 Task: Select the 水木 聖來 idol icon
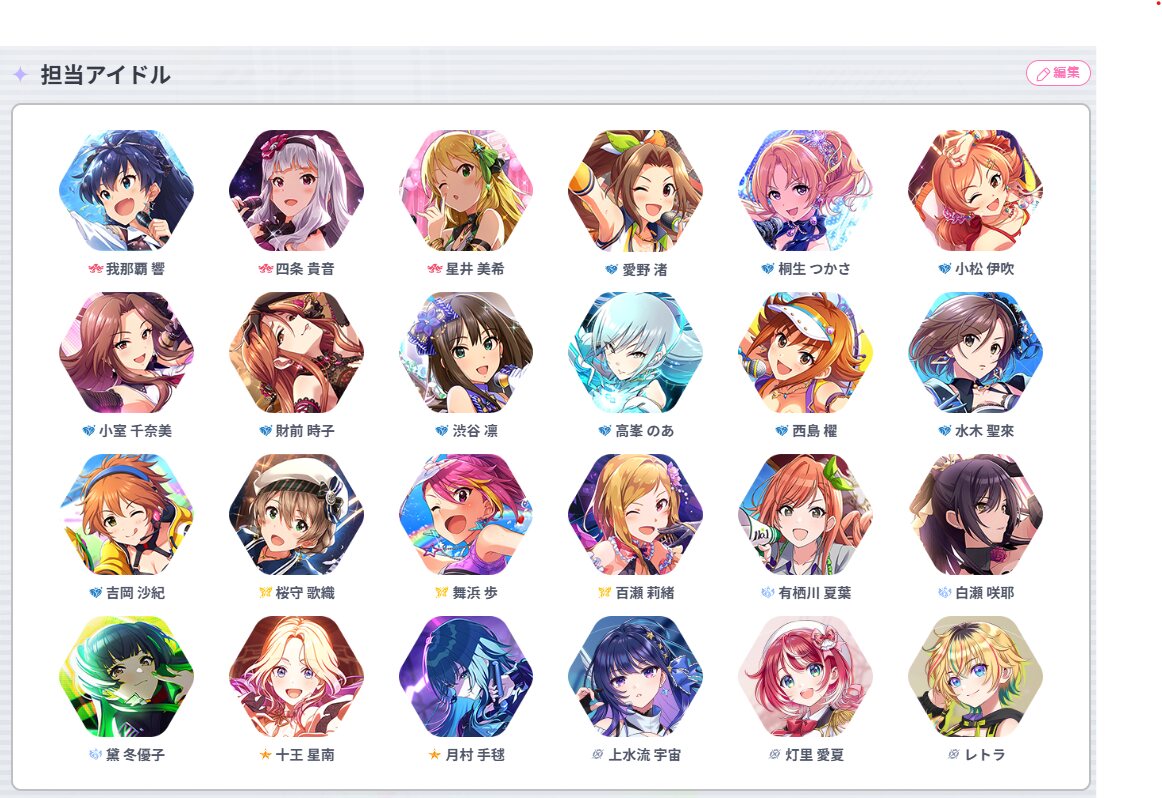tap(975, 352)
